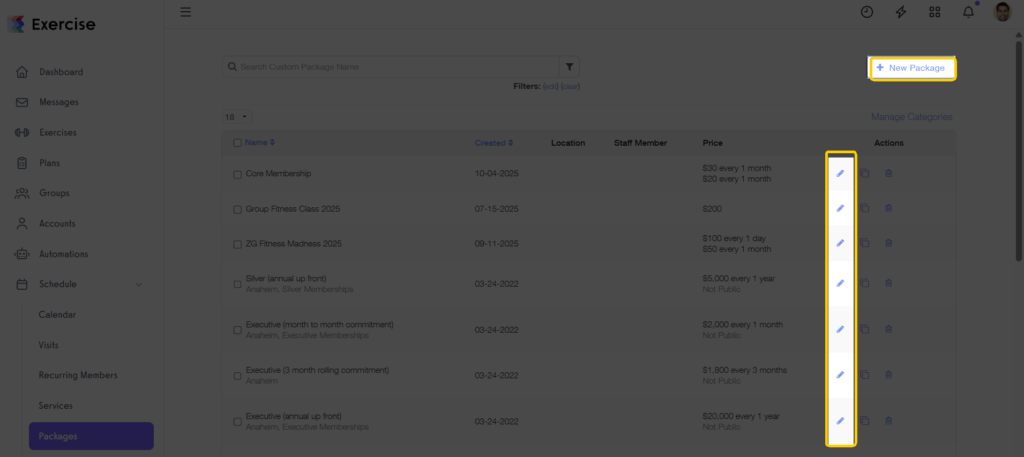The width and height of the screenshot is (1024, 457).
Task: Edit Executive (annual up front) package
Action: 840,421
